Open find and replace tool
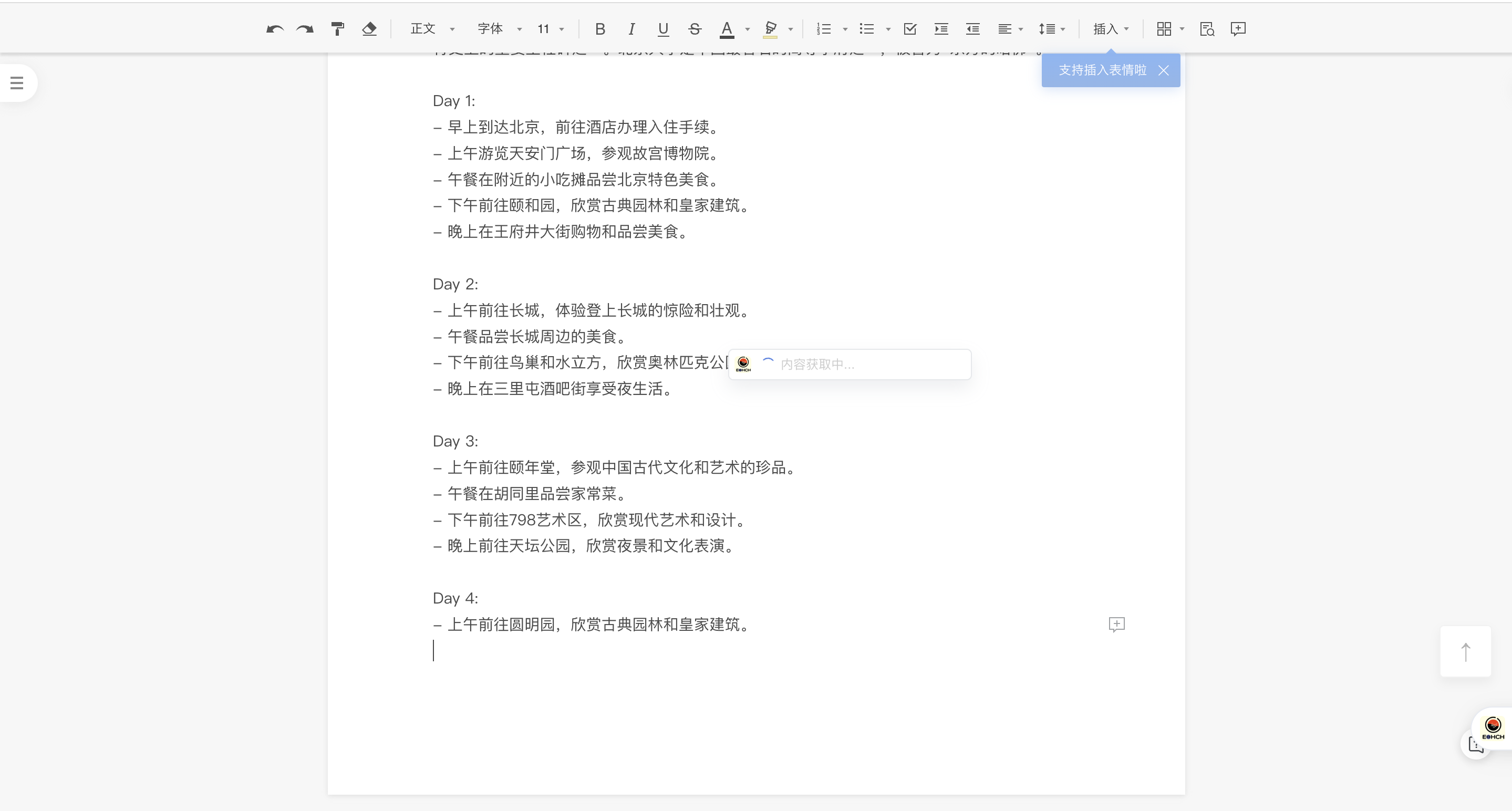The height and width of the screenshot is (811, 1512). [1207, 29]
